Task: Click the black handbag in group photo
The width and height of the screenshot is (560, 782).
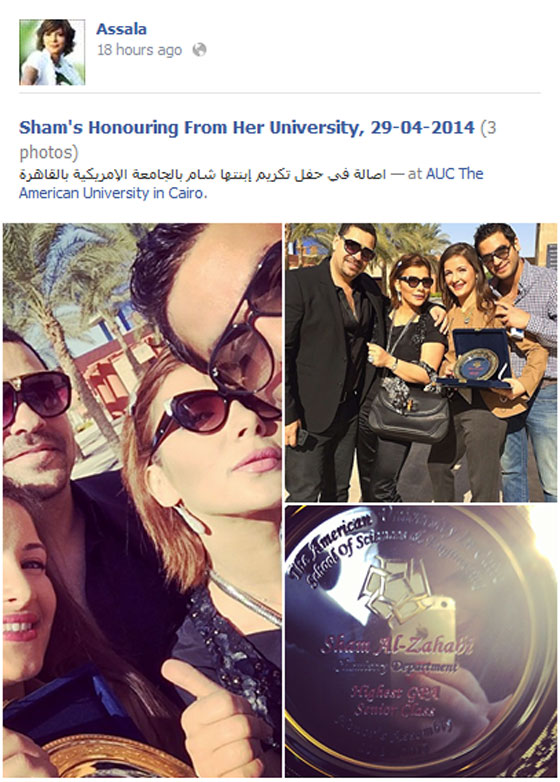Action: point(409,413)
